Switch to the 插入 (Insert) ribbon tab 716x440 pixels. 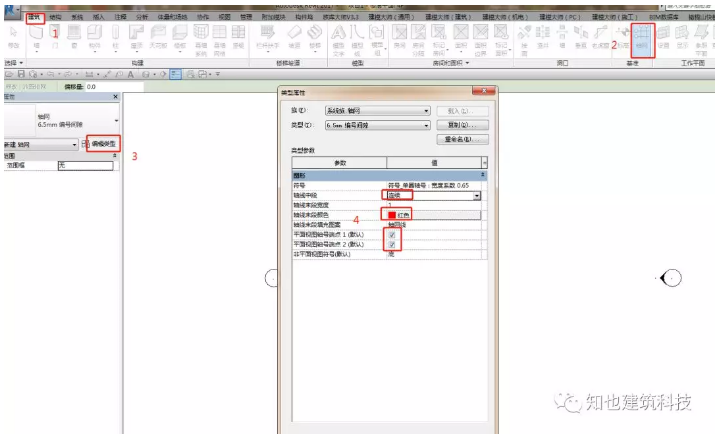point(98,17)
